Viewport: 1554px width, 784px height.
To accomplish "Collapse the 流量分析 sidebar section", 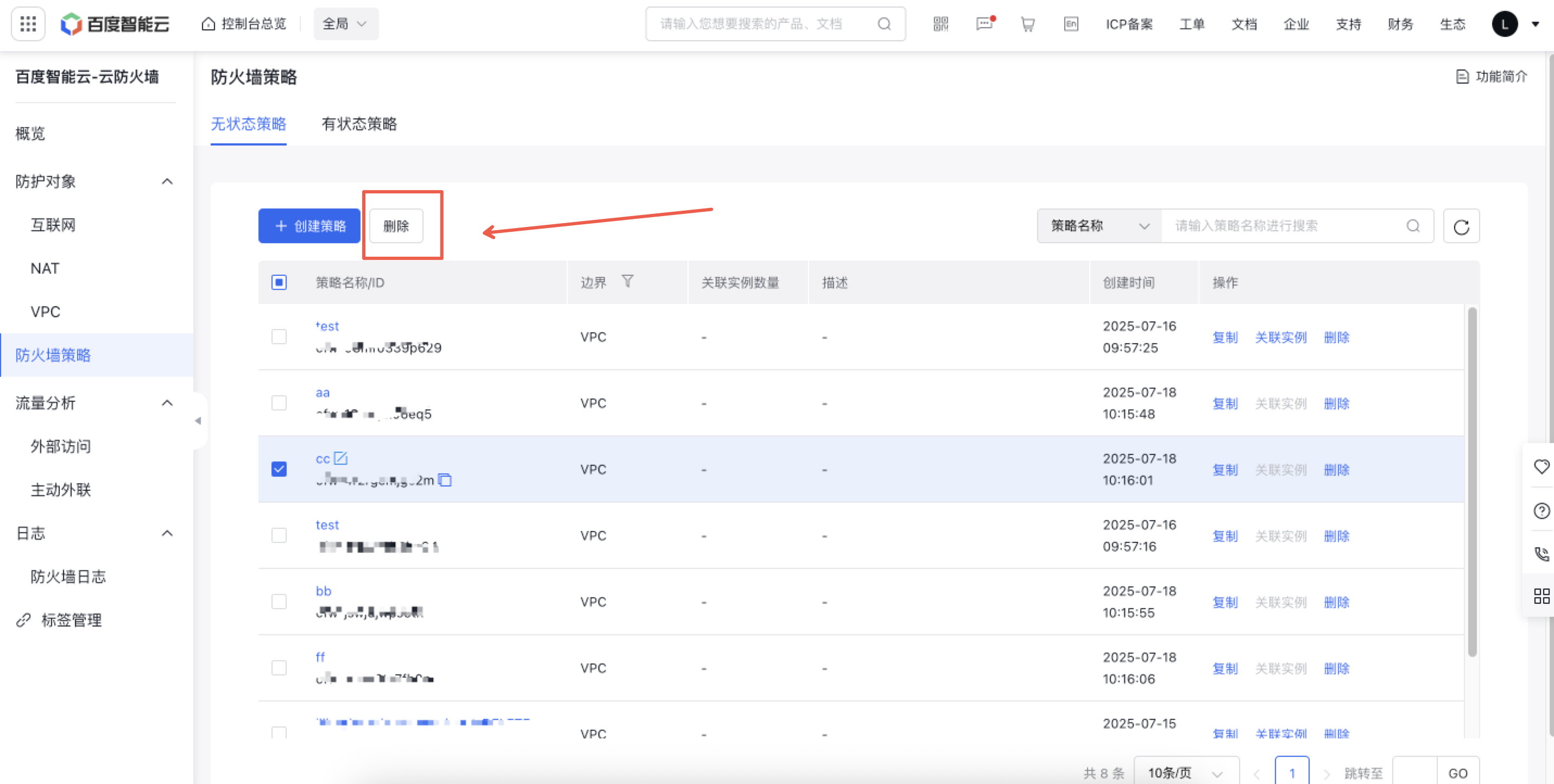I will pos(167,403).
